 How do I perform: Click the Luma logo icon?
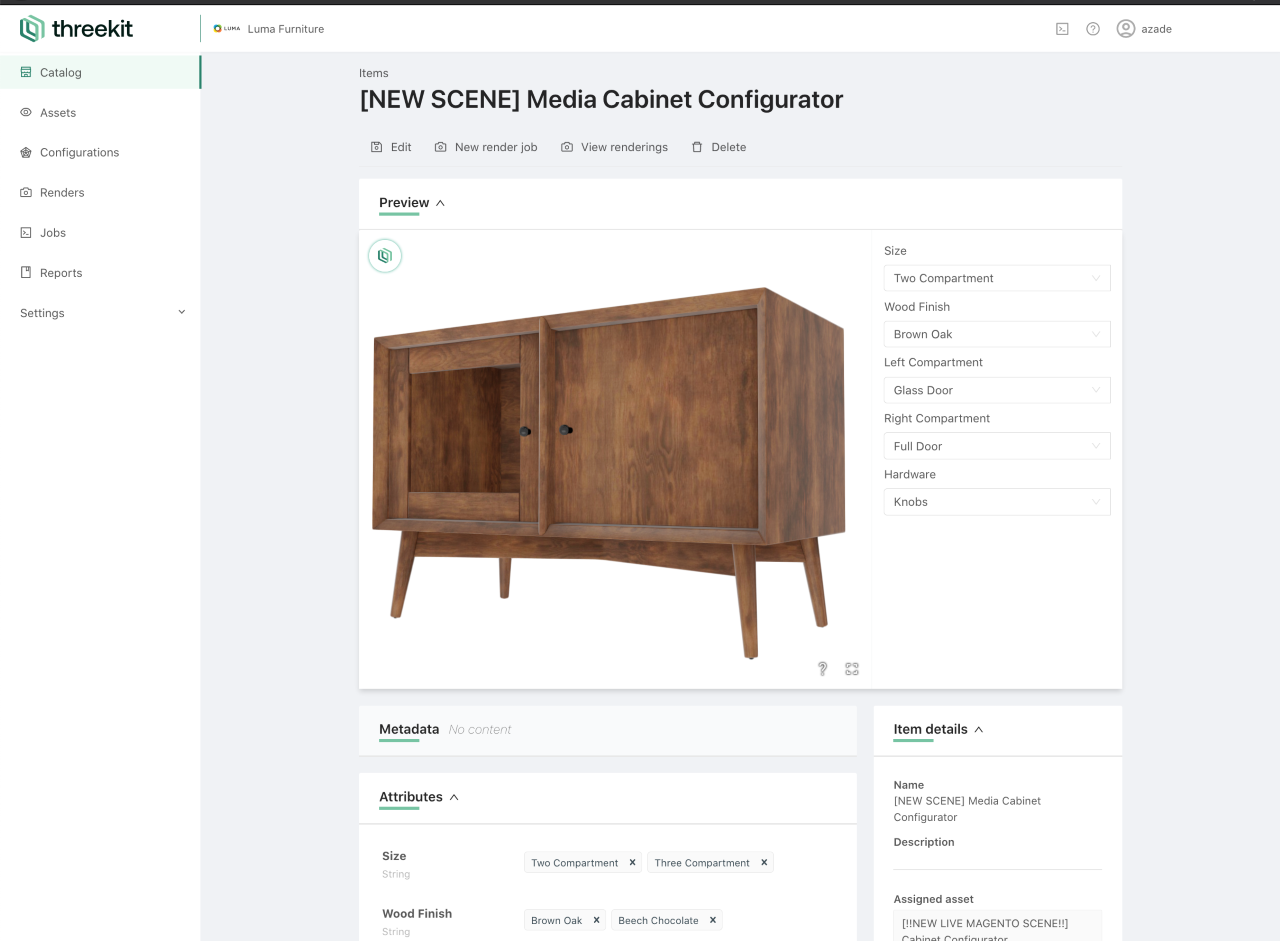pos(226,29)
